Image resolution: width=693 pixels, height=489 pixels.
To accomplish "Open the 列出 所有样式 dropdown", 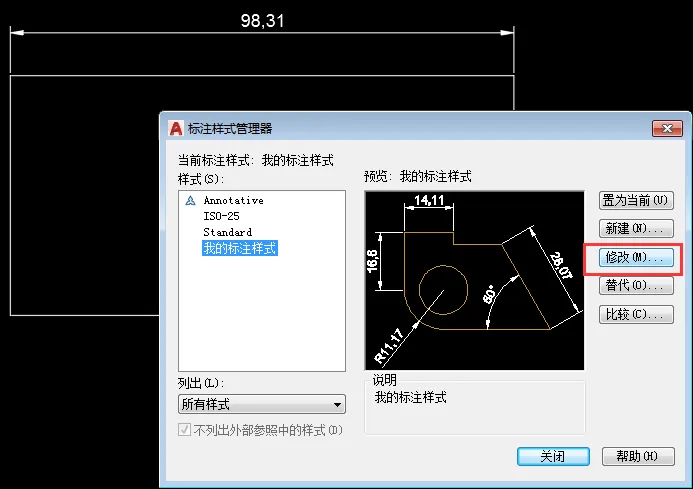I will point(262,404).
